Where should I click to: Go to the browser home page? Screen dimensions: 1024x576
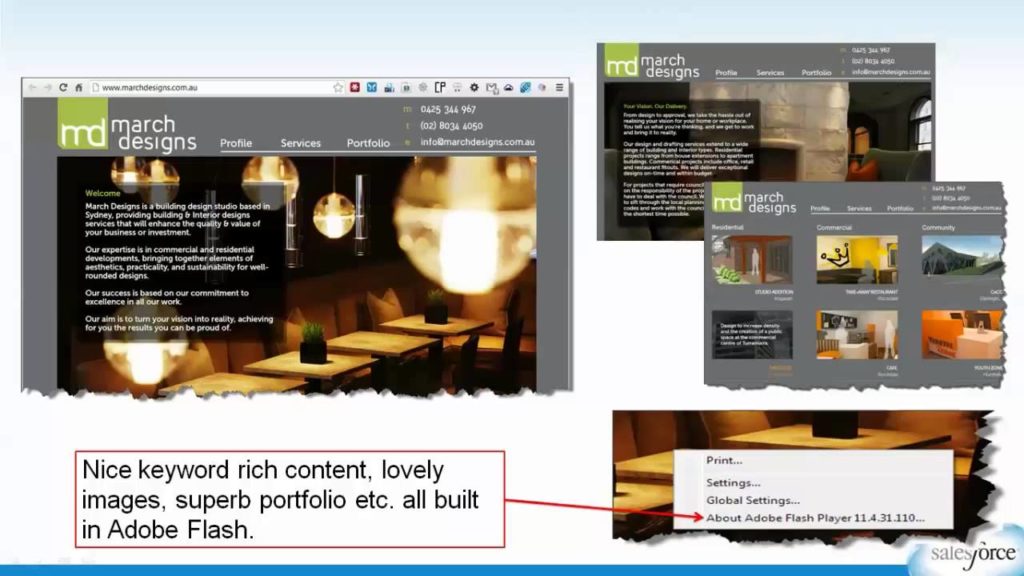click(78, 88)
